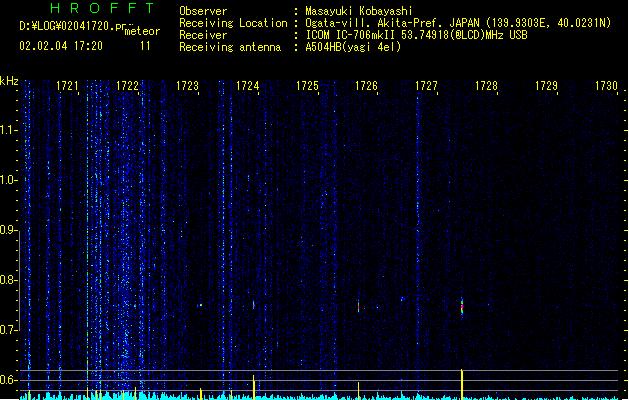Click the gray frequency range bar beside 0.8
The image size is (629, 400).
[19, 281]
